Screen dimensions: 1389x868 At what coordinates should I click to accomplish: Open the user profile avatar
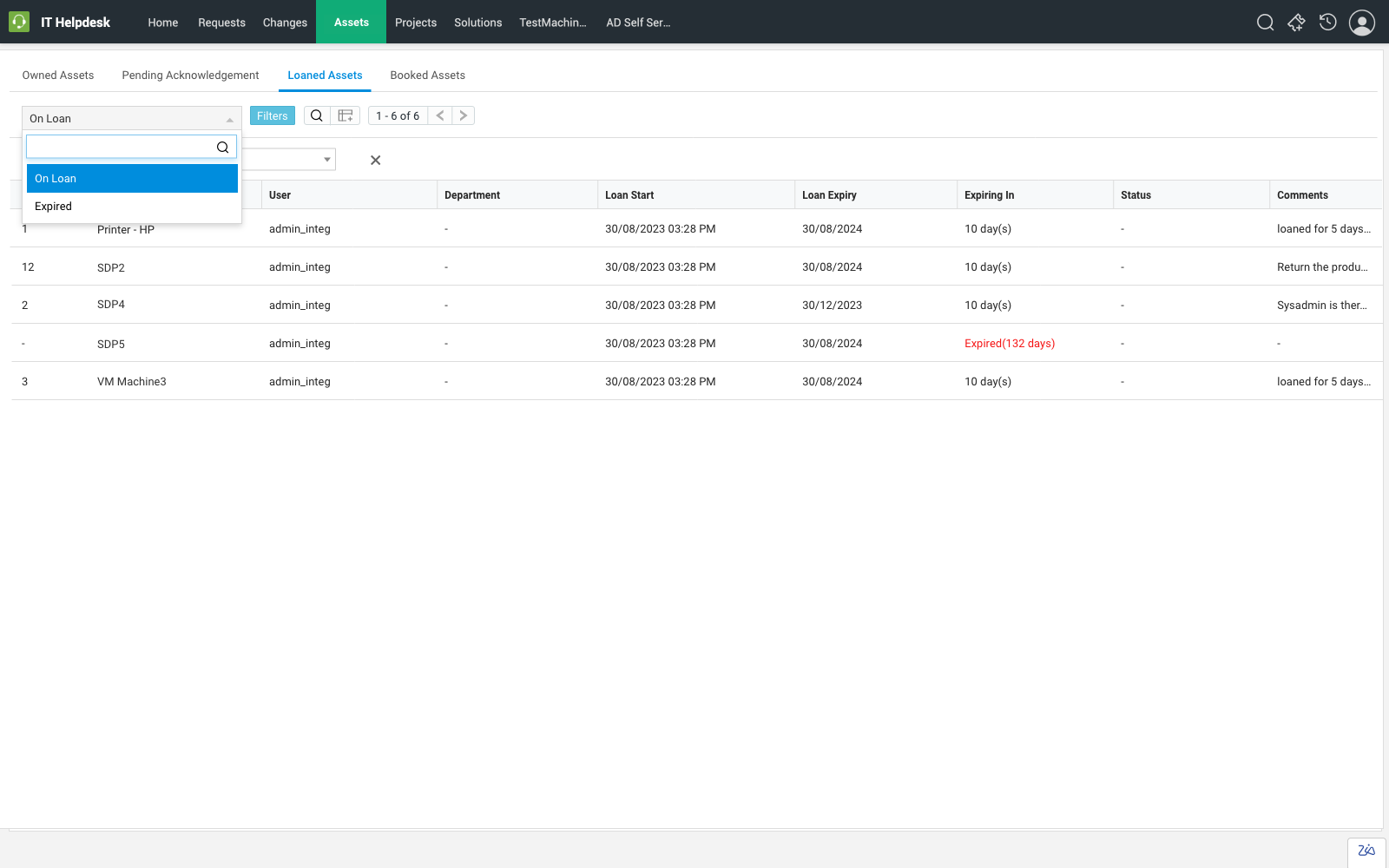[1361, 23]
